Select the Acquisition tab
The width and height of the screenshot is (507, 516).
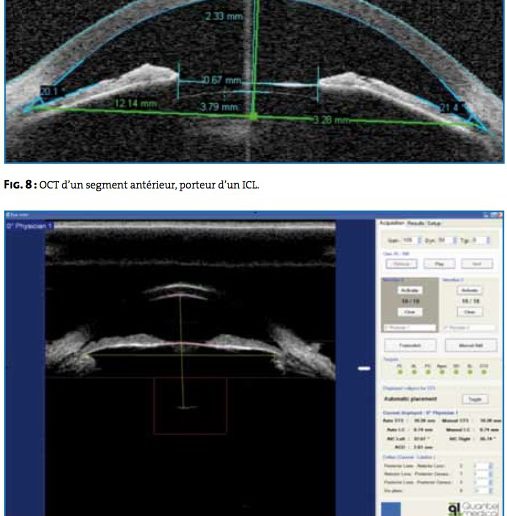tap(392, 223)
